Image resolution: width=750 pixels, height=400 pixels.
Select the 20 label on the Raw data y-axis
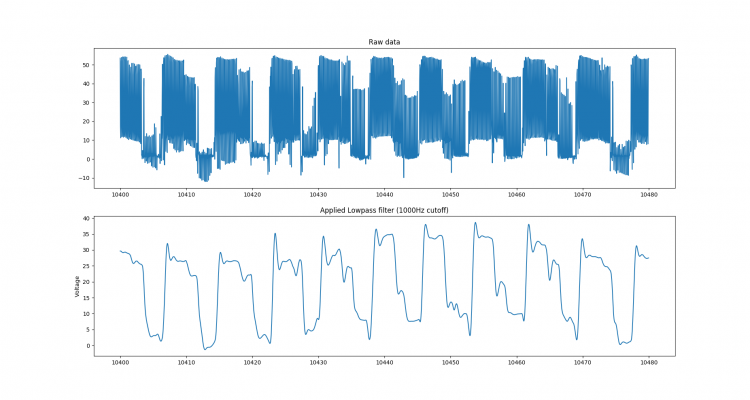coord(86,122)
